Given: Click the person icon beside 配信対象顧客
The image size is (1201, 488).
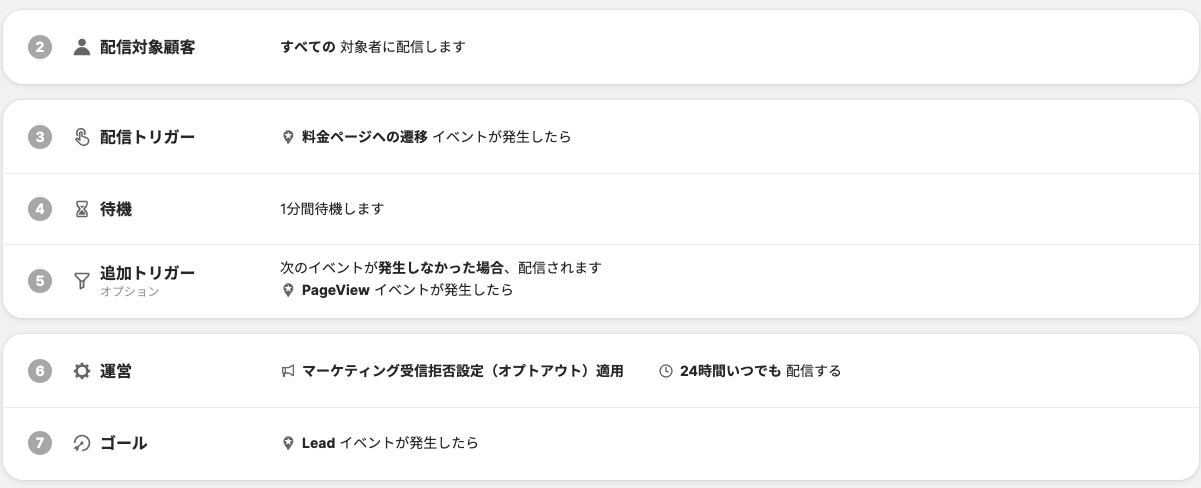Looking at the screenshot, I should pos(82,47).
